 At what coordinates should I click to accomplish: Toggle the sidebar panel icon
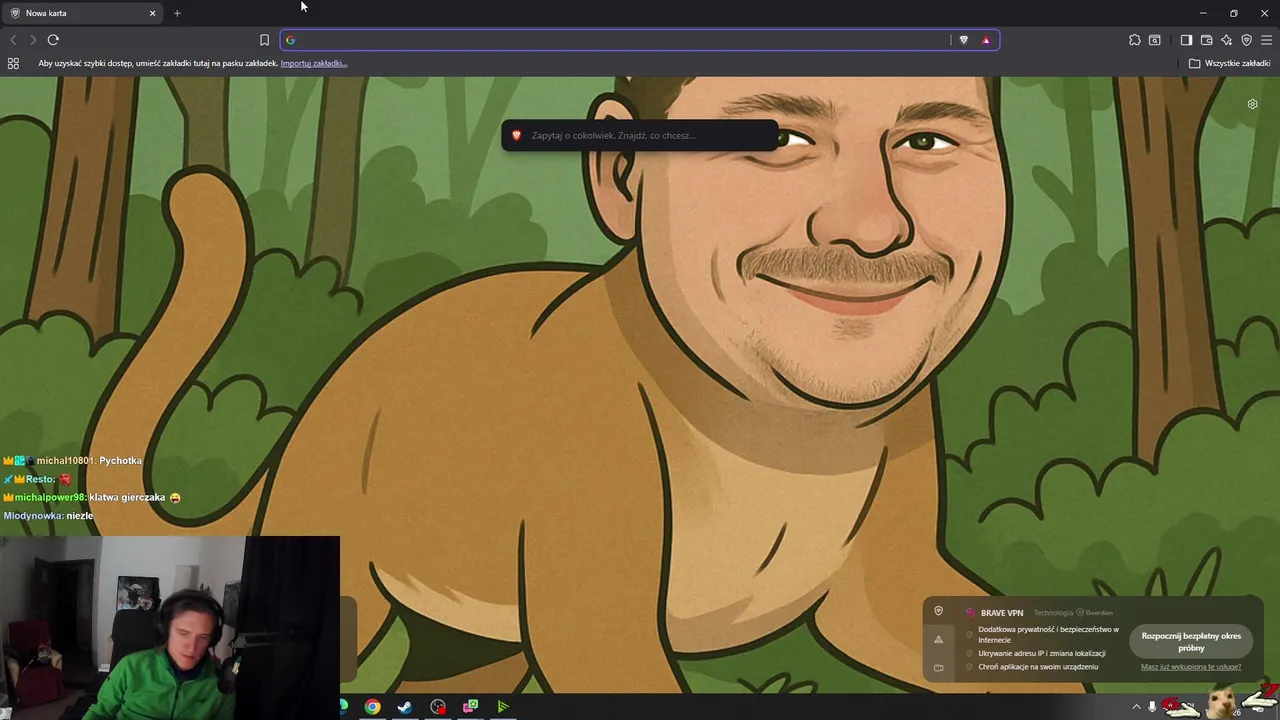pyautogui.click(x=1186, y=40)
